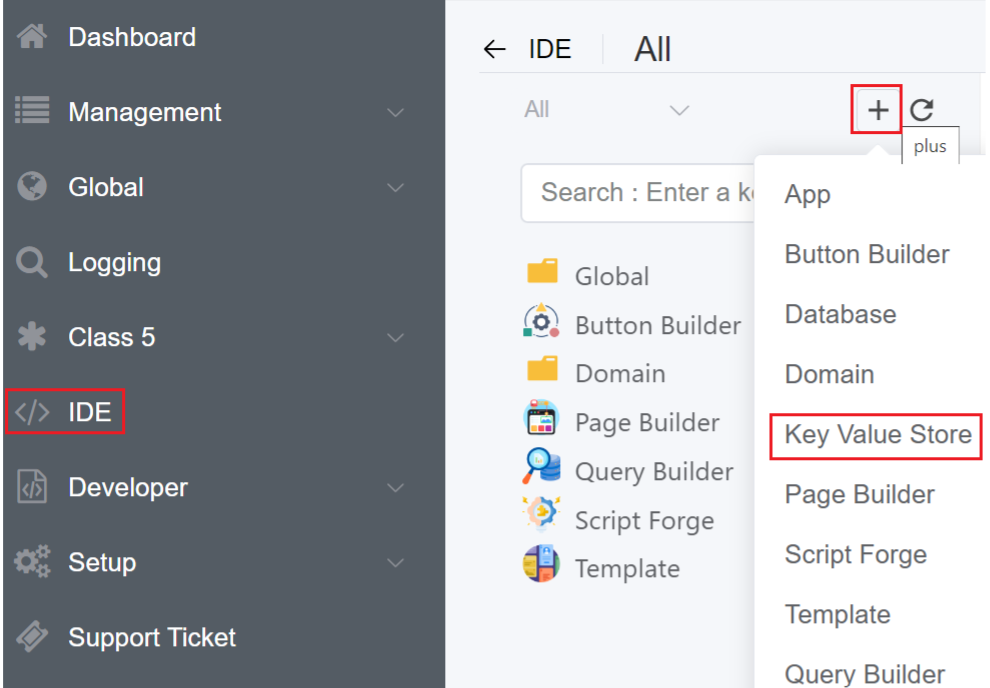990x688 pixels.
Task: Choose Key Value Store from menu
Action: pos(877,435)
